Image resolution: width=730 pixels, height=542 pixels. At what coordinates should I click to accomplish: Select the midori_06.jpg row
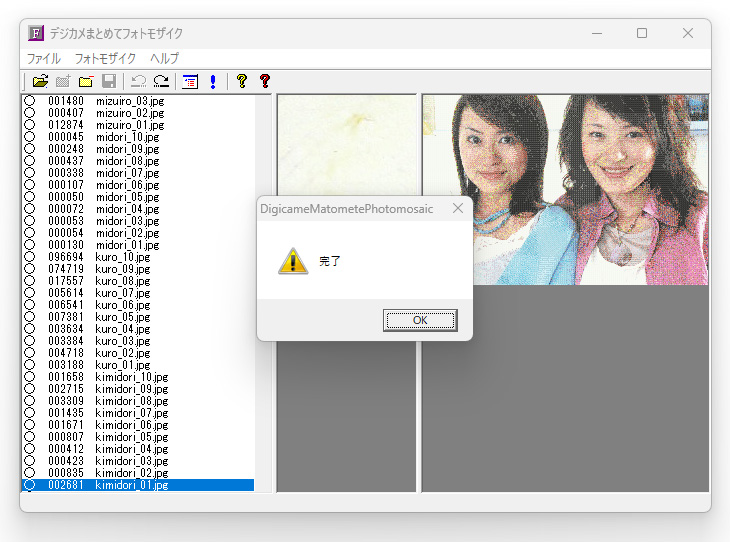coord(138,185)
